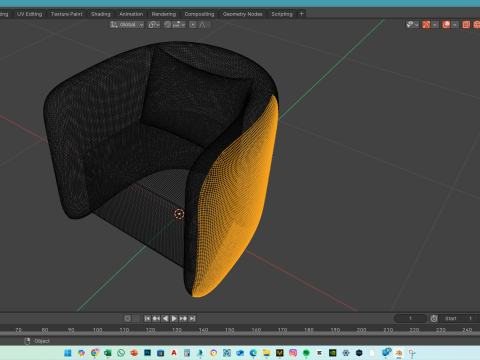Open the Texture Paint workspace tab
The height and width of the screenshot is (360, 480).
67,14
